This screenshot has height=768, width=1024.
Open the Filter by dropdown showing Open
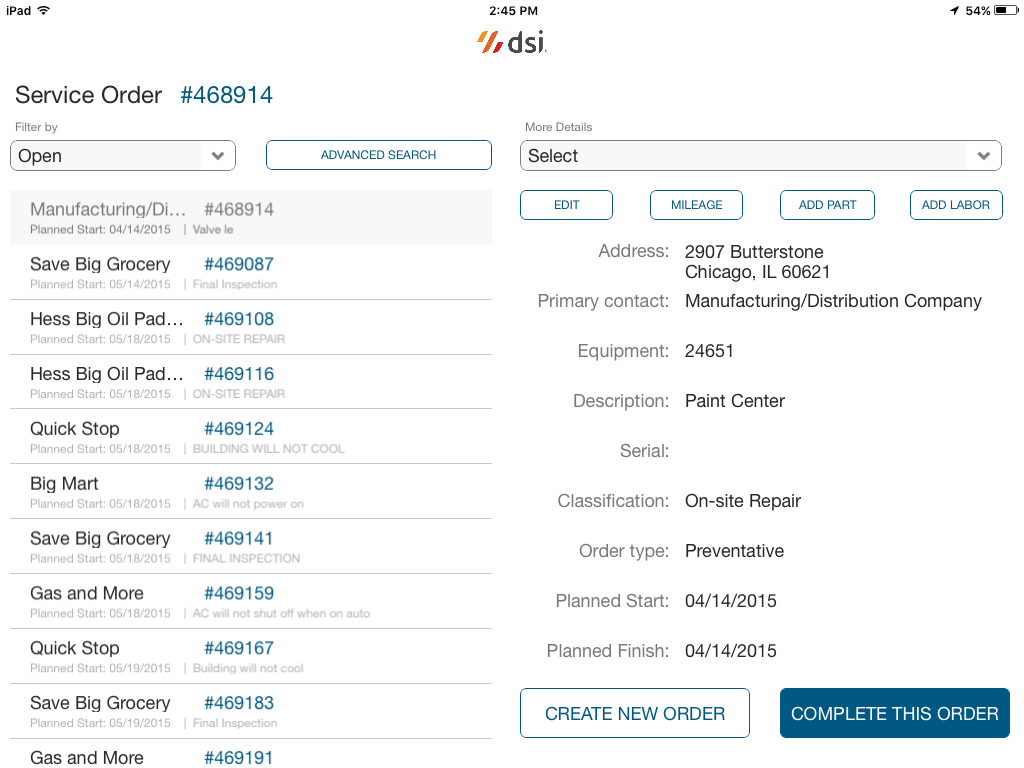(123, 155)
